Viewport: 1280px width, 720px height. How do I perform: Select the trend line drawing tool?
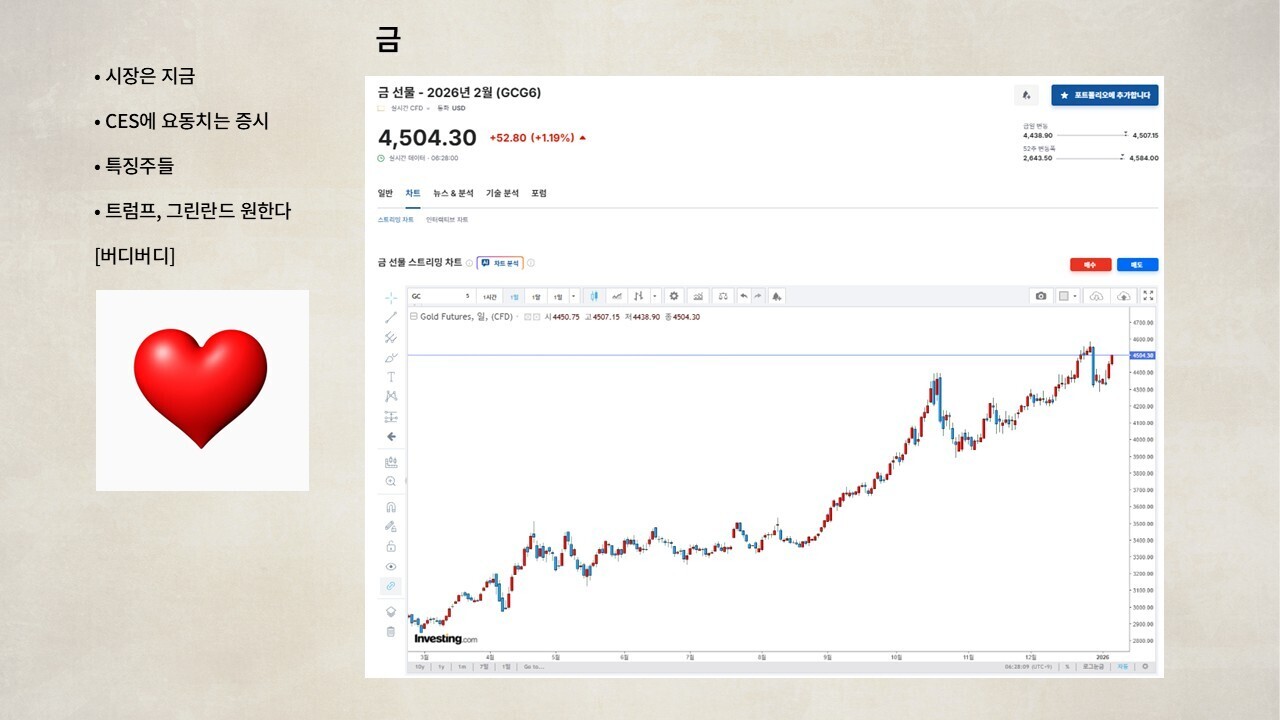point(391,318)
